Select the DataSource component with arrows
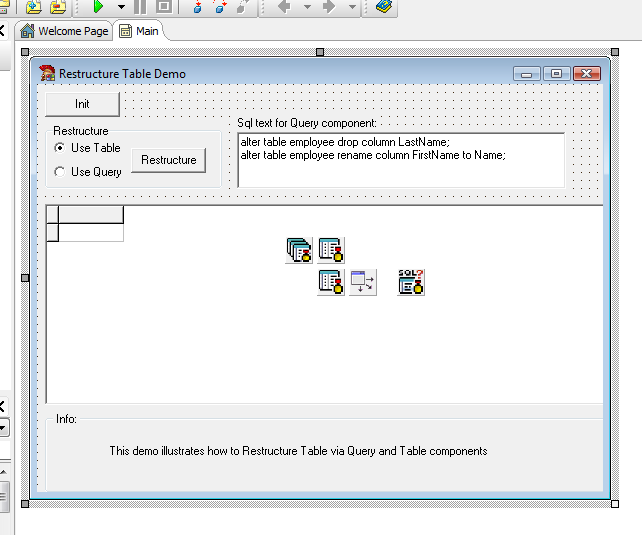Viewport: 642px width, 535px height. (362, 282)
